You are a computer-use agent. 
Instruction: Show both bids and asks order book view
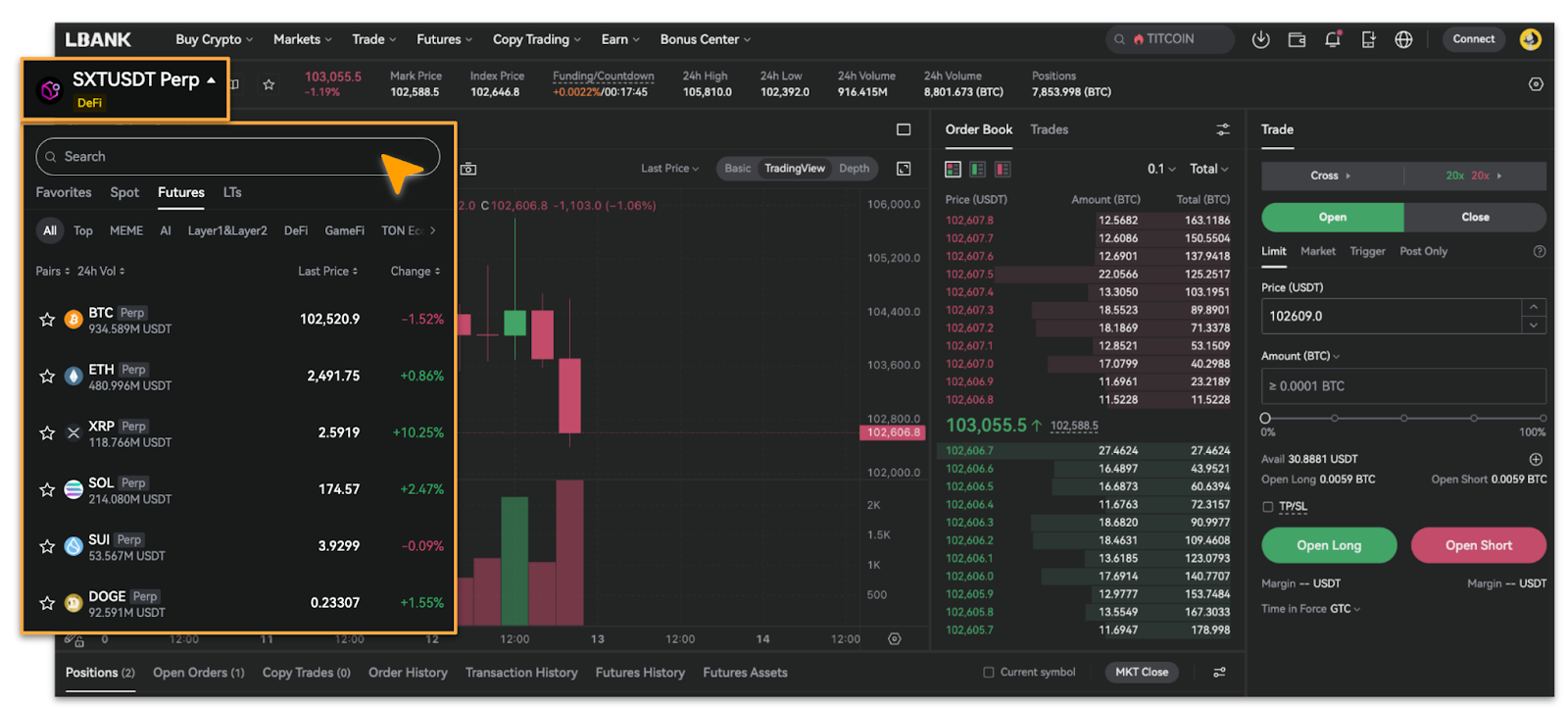click(953, 170)
